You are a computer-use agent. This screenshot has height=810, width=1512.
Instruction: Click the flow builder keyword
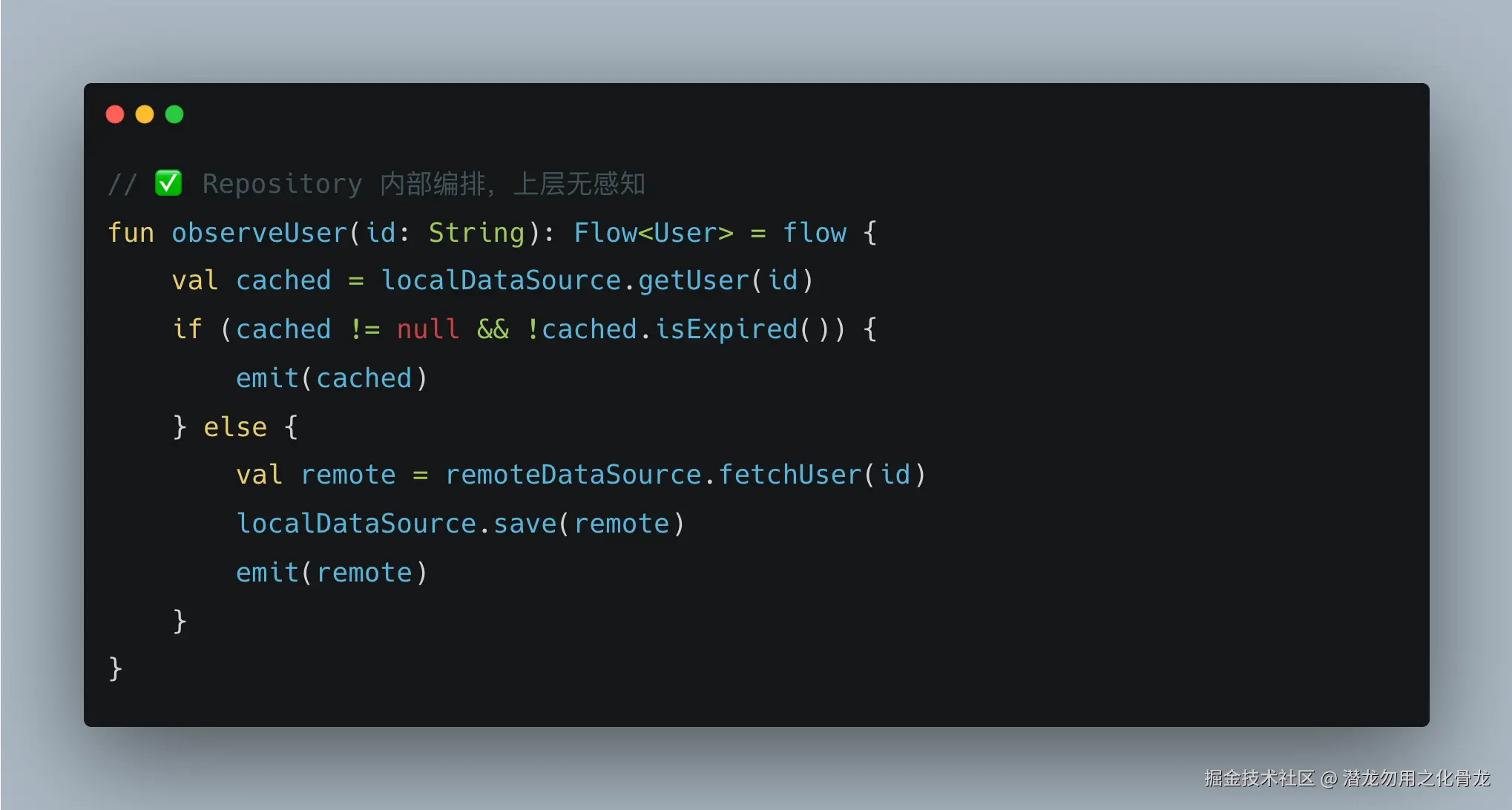pos(815,233)
